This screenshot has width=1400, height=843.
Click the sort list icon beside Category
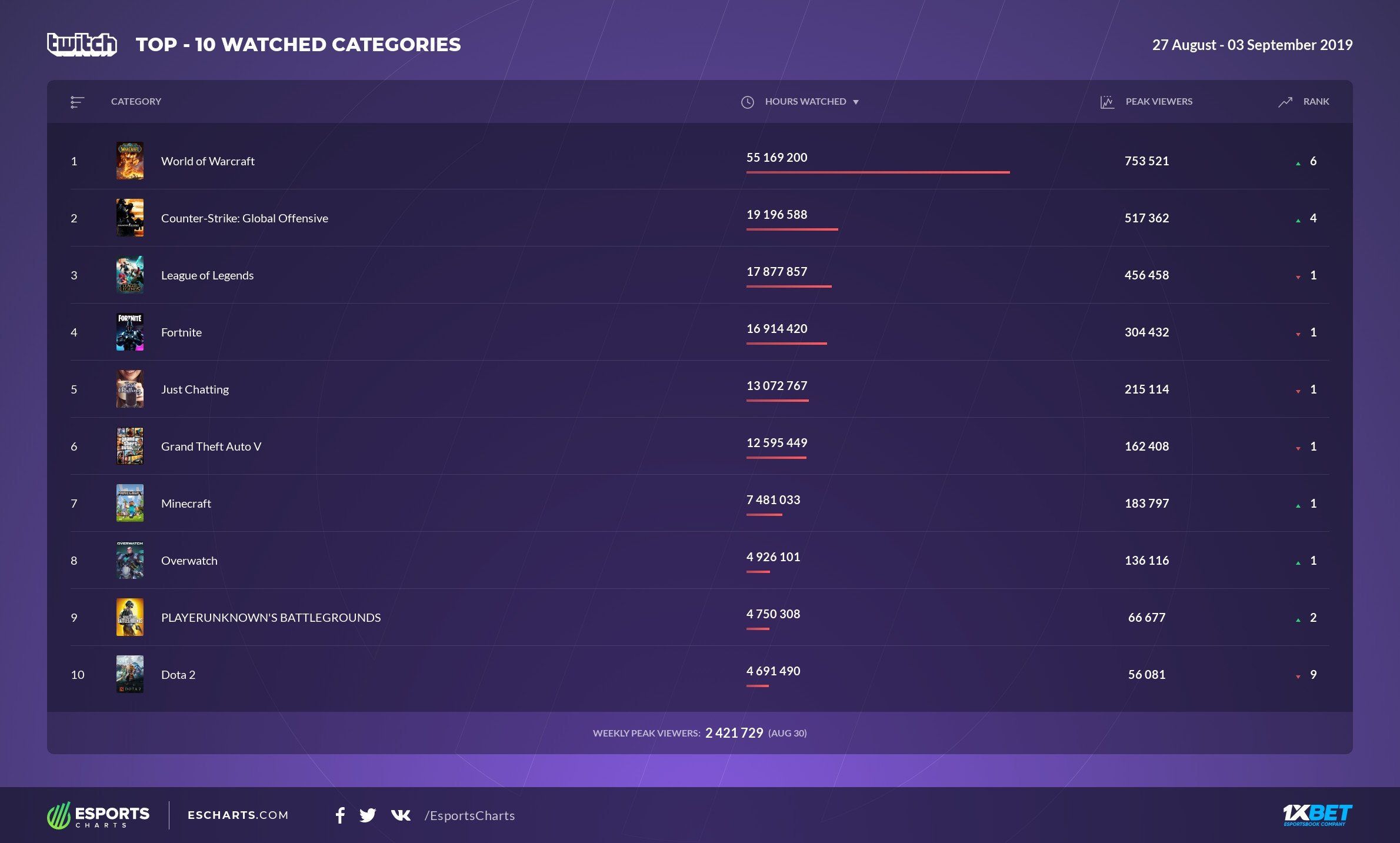[x=77, y=102]
